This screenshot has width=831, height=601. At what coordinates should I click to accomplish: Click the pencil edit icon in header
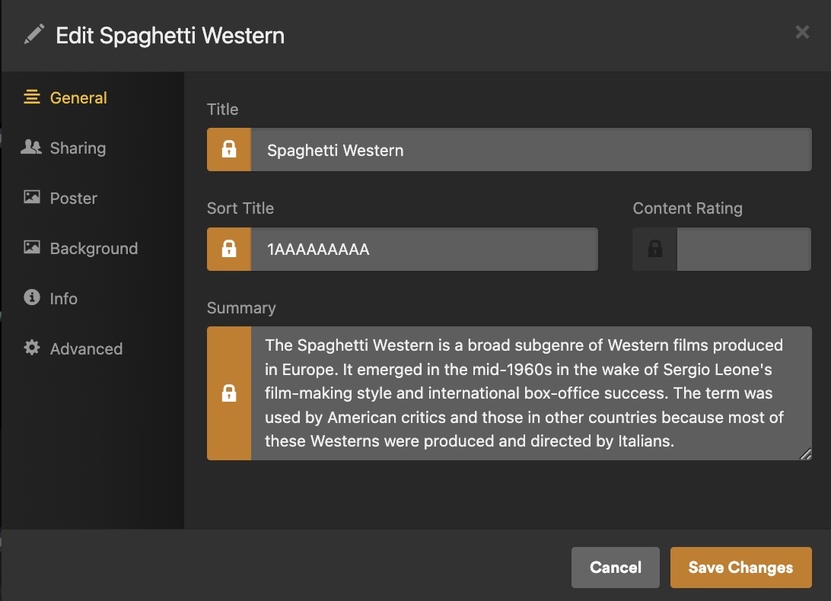pos(34,34)
